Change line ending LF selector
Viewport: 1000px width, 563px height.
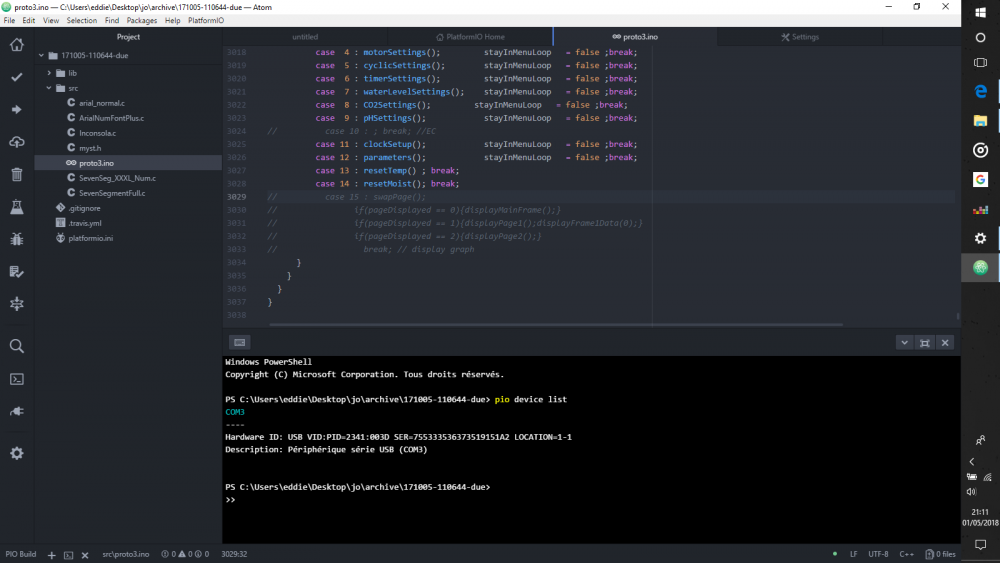pyautogui.click(x=853, y=554)
